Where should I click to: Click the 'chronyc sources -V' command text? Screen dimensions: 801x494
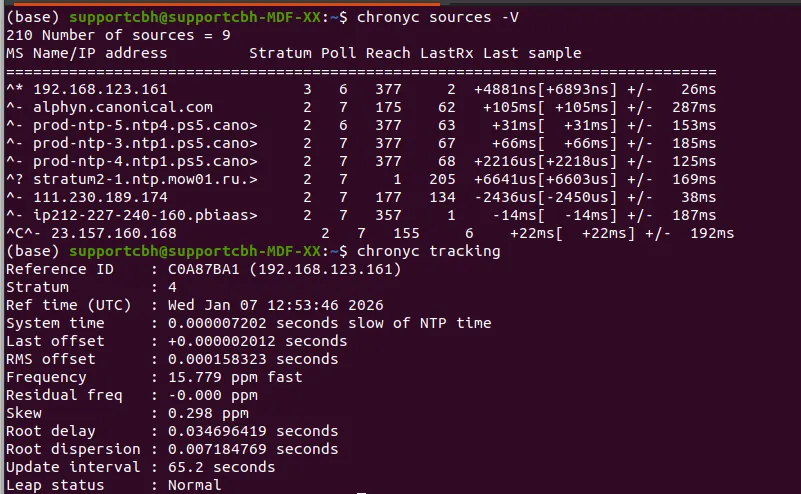click(437, 17)
